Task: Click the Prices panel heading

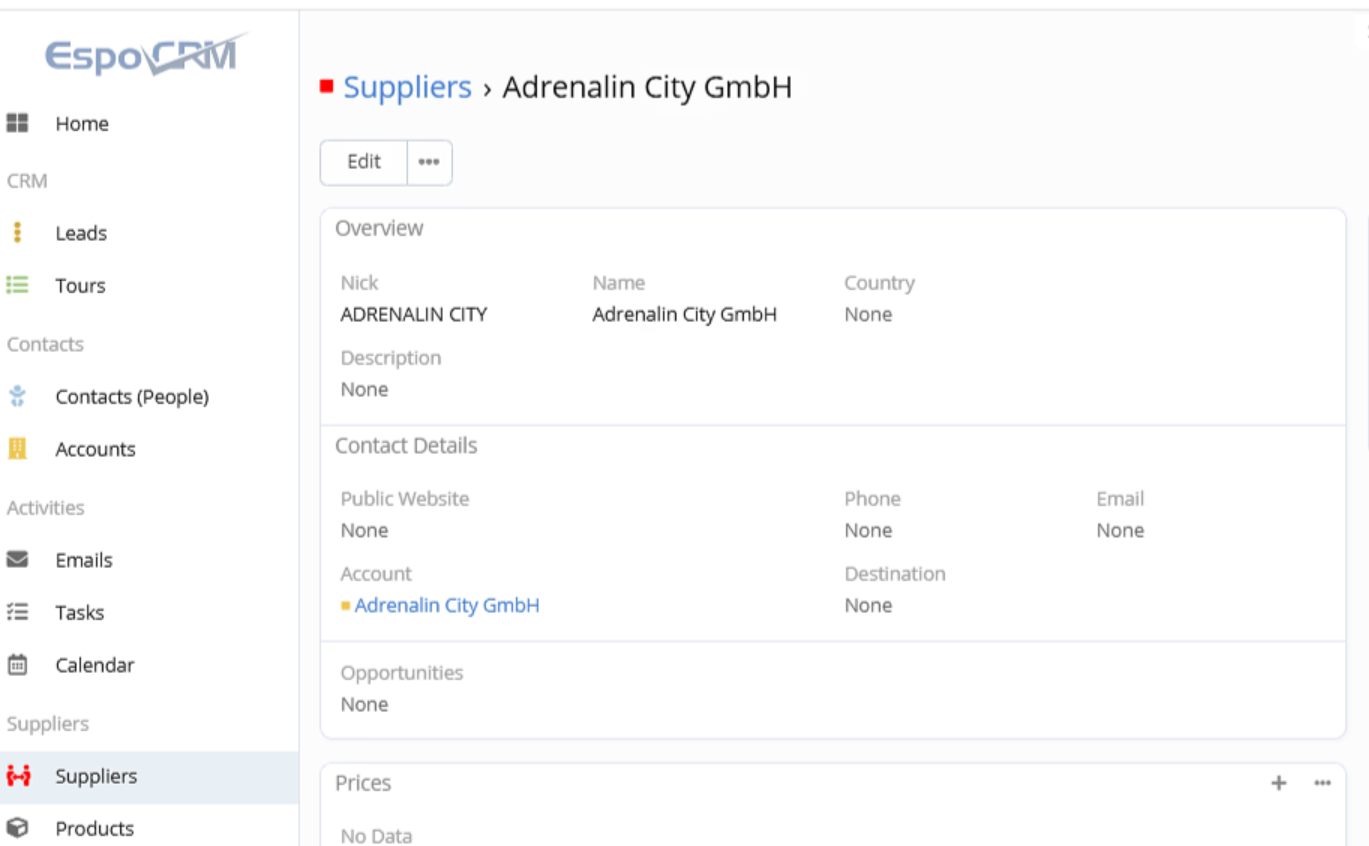Action: tap(363, 783)
